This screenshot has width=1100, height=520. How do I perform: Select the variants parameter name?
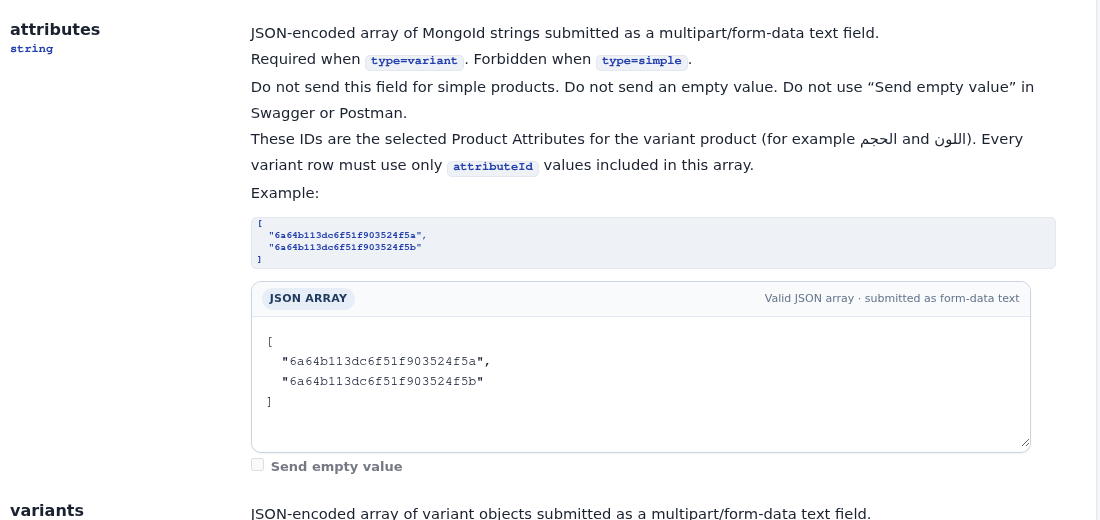click(x=47, y=510)
